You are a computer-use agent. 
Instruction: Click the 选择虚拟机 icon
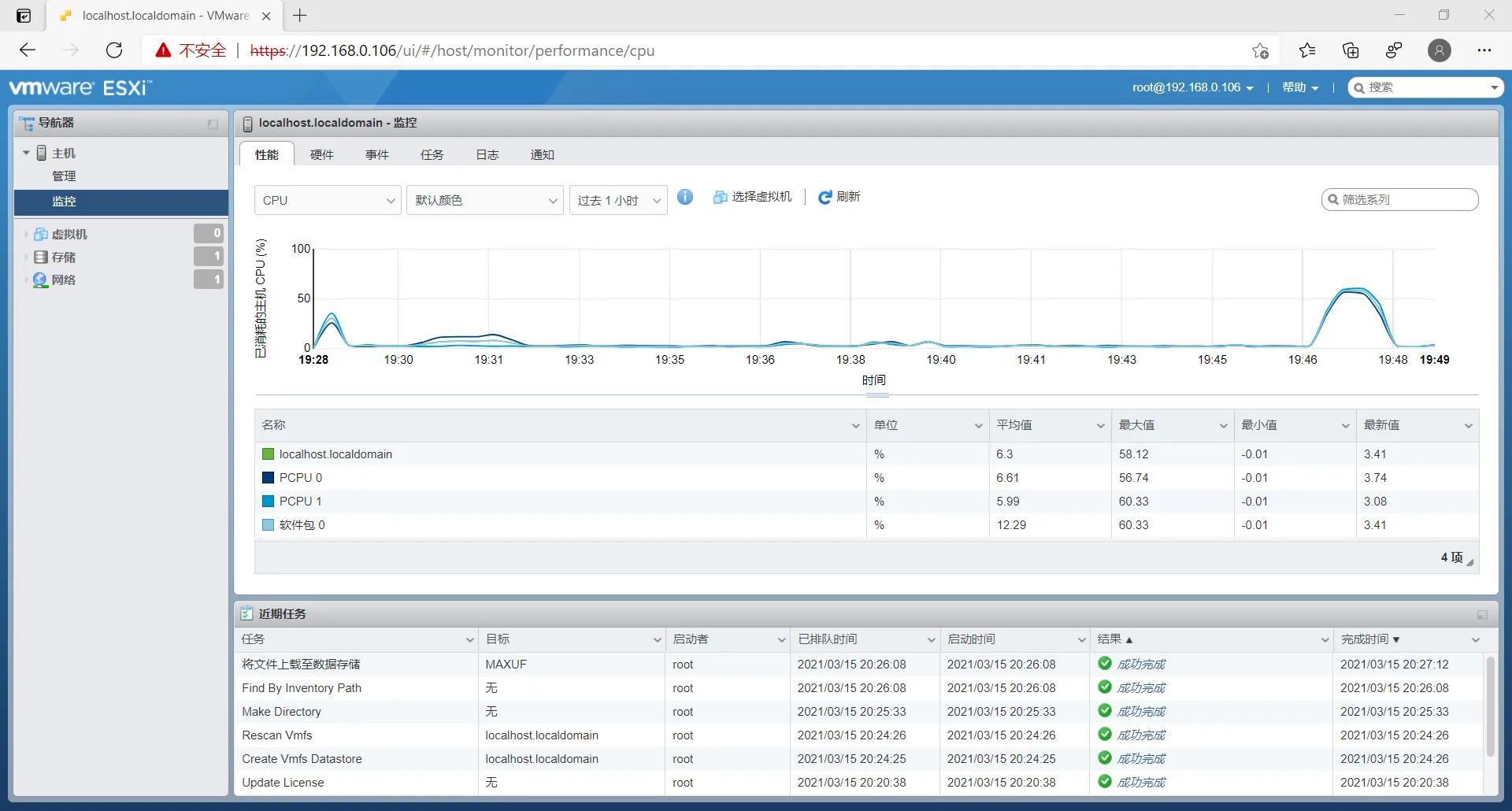[x=720, y=197]
